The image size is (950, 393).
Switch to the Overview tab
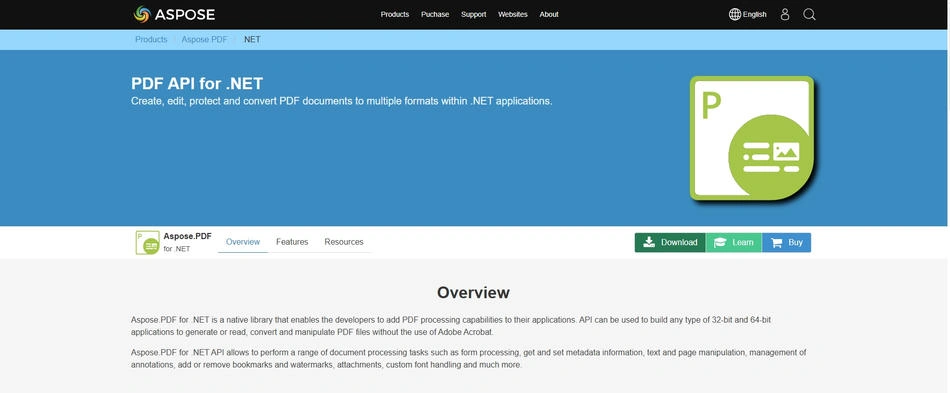pyautogui.click(x=243, y=242)
